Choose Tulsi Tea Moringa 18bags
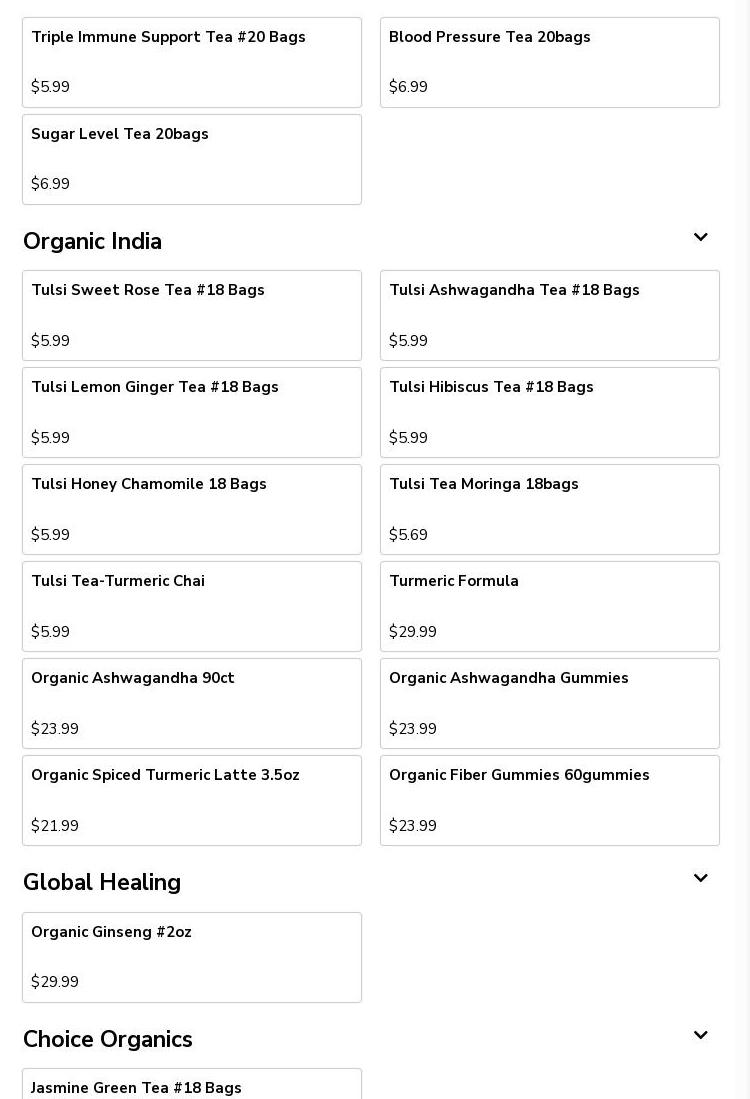Viewport: 750px width, 1099px height. [550, 509]
